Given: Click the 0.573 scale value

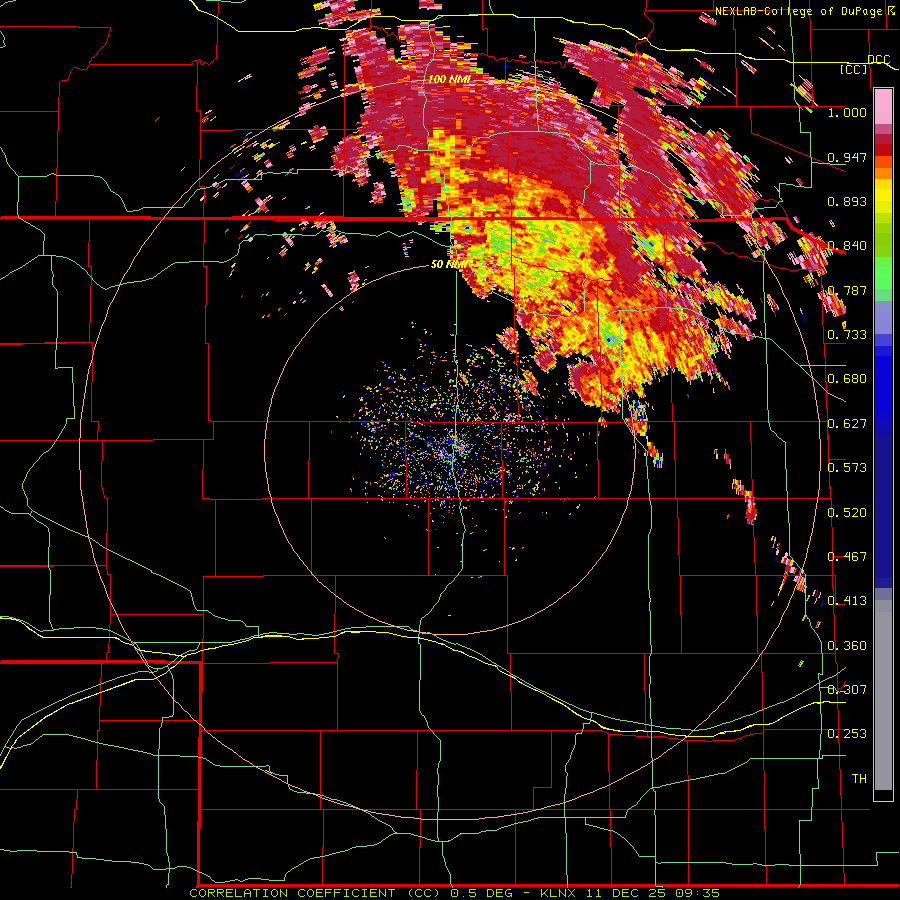Looking at the screenshot, I should coord(847,468).
